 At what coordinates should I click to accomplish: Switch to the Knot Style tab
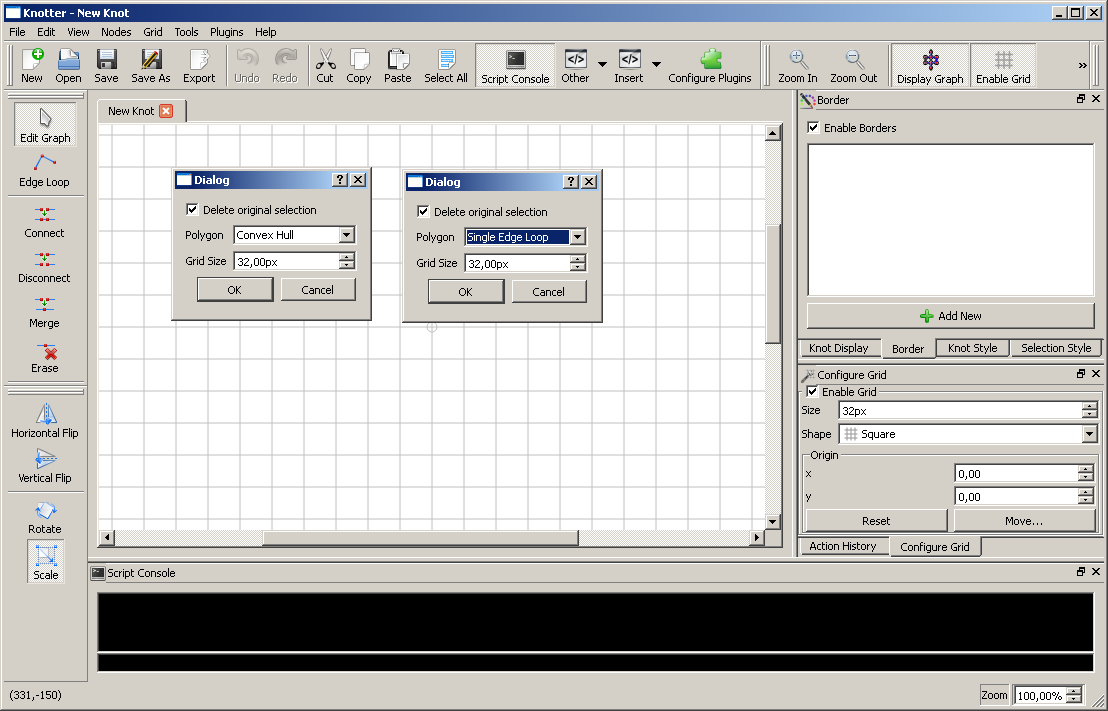tap(972, 348)
